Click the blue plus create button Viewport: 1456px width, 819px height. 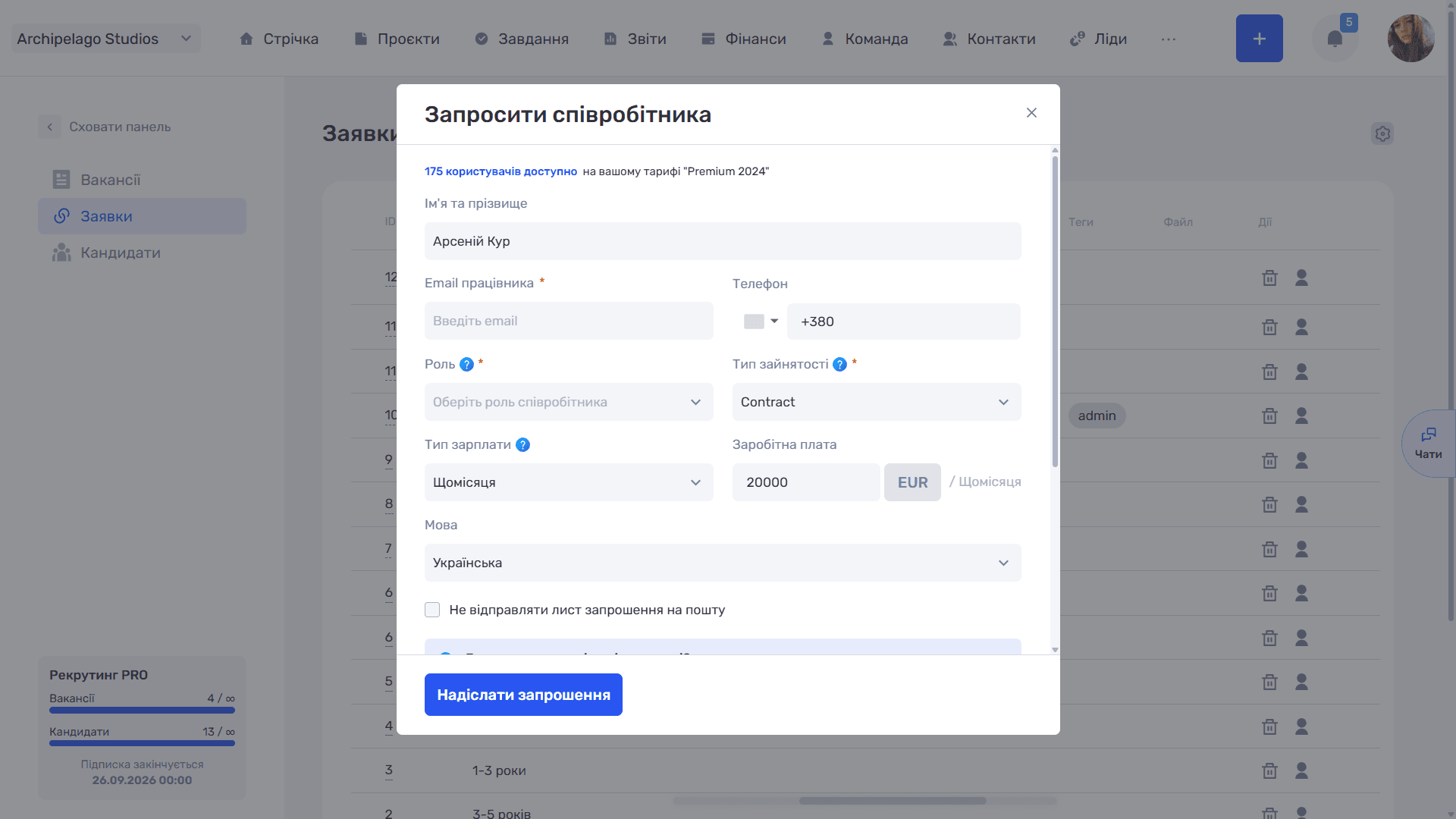(1259, 39)
